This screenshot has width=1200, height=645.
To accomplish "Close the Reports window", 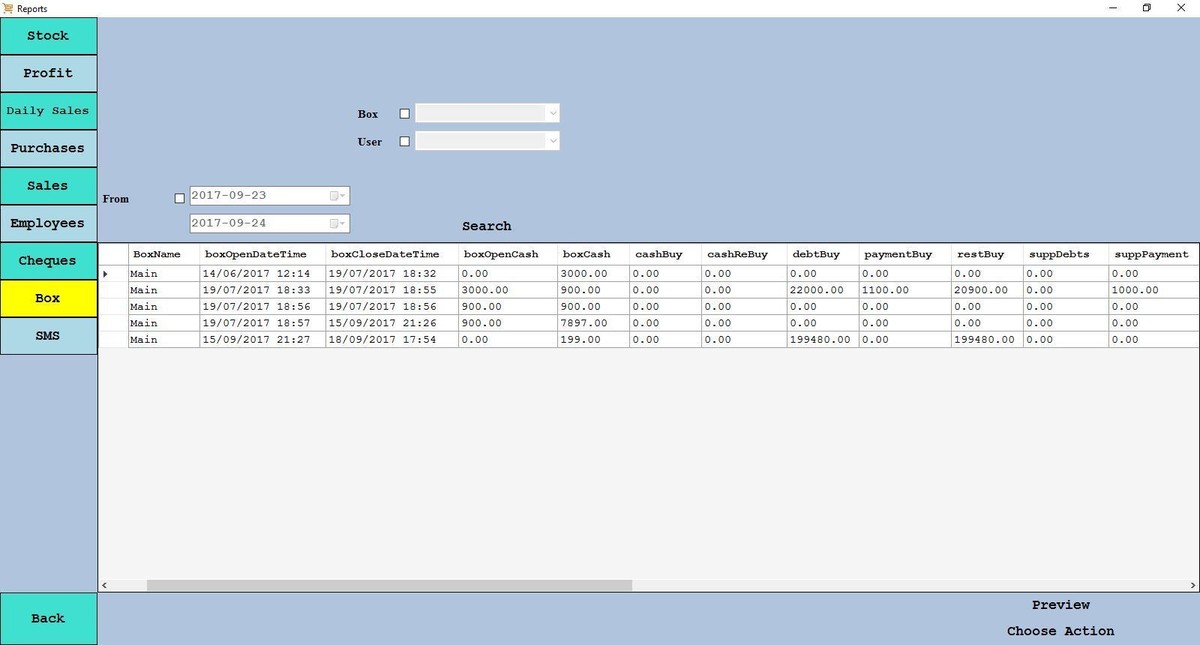I will pyautogui.click(x=1183, y=8).
